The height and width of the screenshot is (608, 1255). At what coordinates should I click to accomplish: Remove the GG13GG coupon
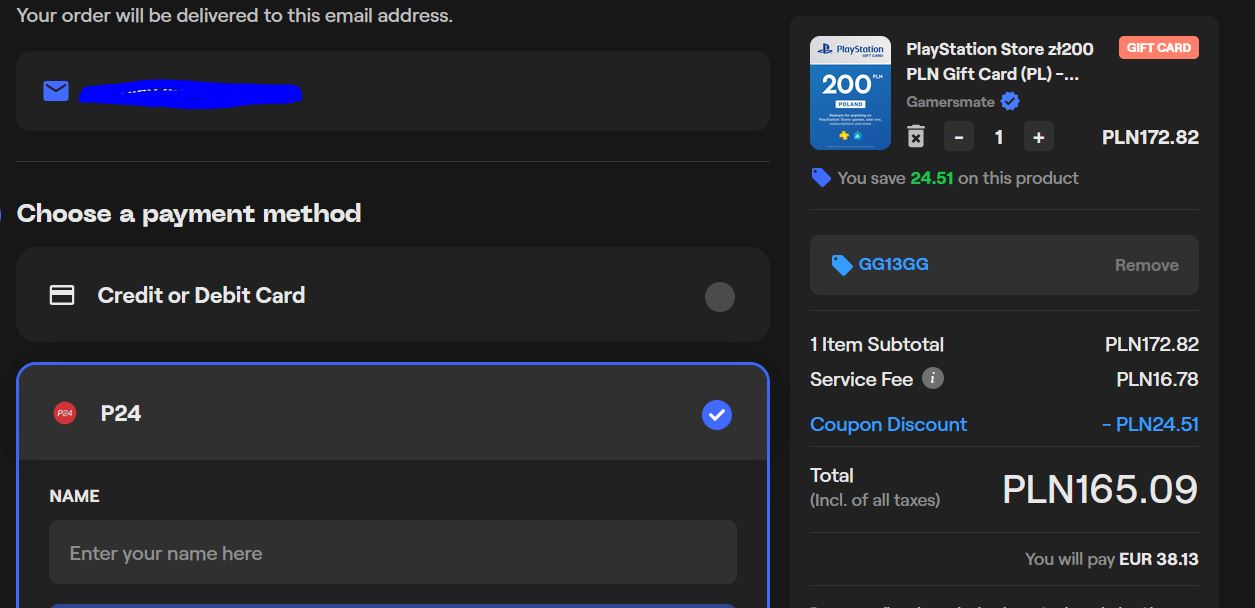pyautogui.click(x=1147, y=265)
